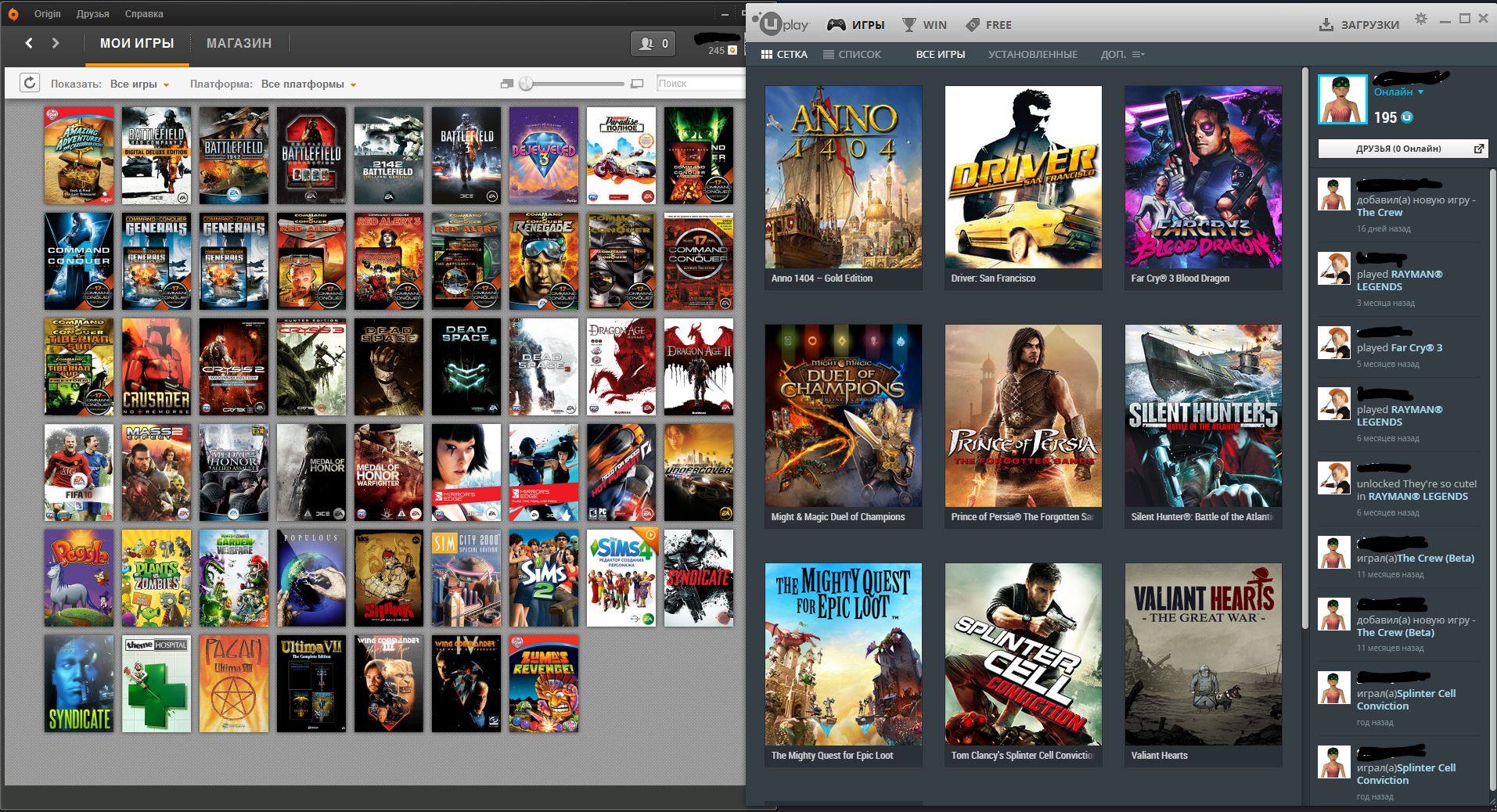
Task: Open the Uplay 'Онлайн' status dropdown
Action: [x=1399, y=92]
